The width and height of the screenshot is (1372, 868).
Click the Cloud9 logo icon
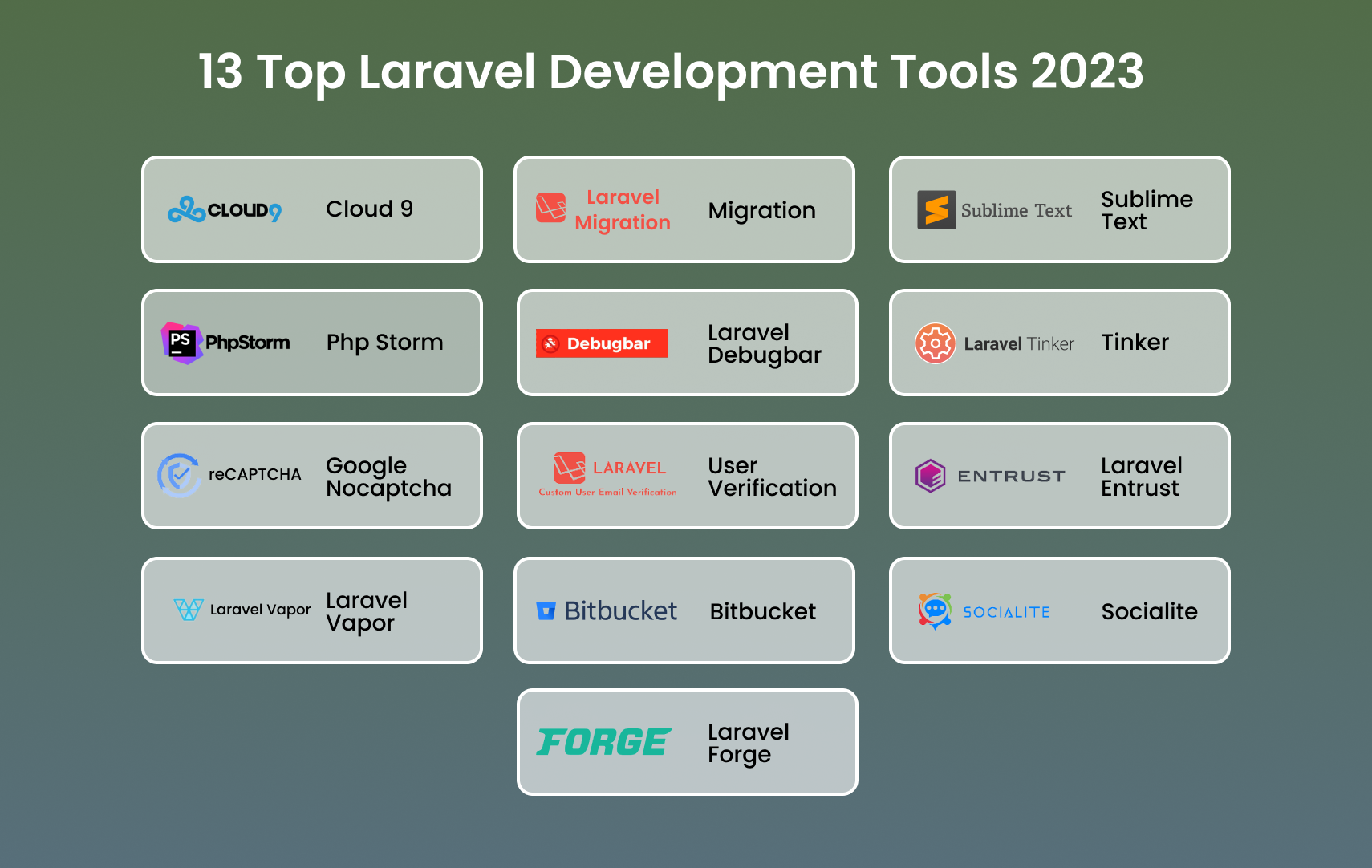(186, 209)
